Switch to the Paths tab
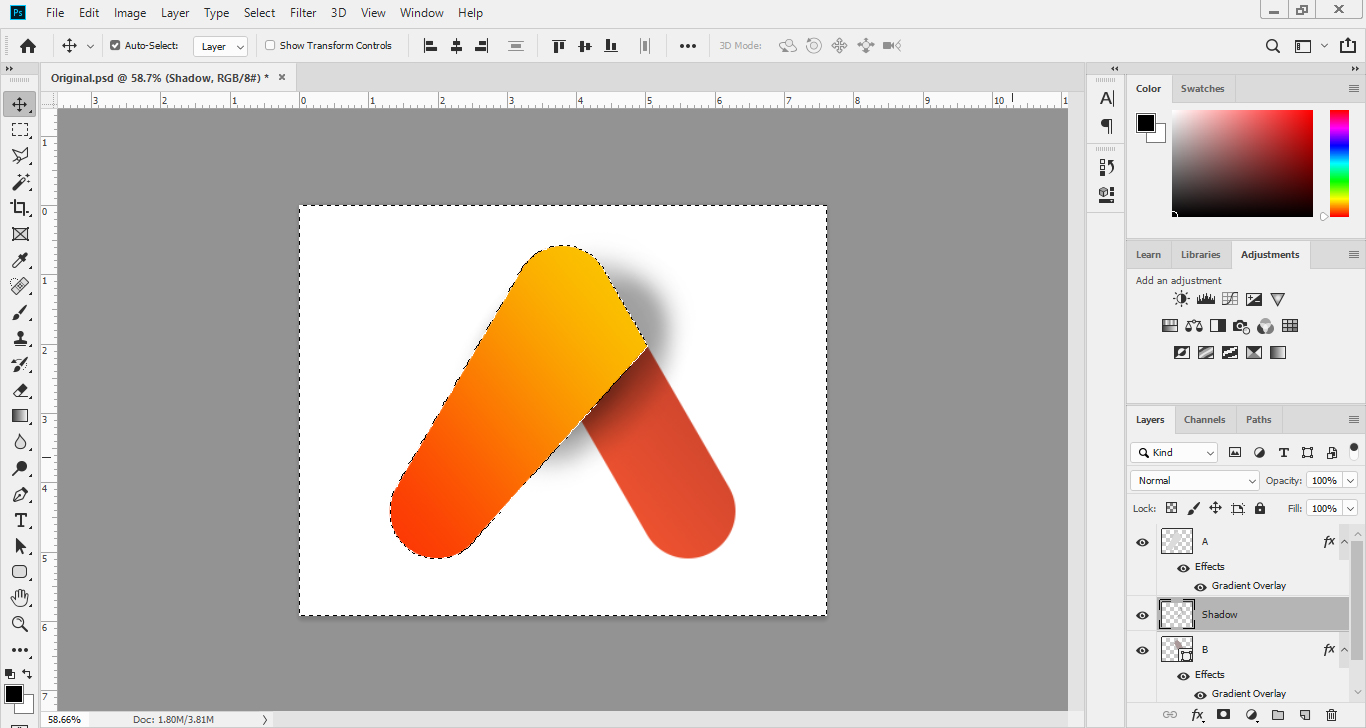This screenshot has width=1366, height=728. [x=1258, y=420]
